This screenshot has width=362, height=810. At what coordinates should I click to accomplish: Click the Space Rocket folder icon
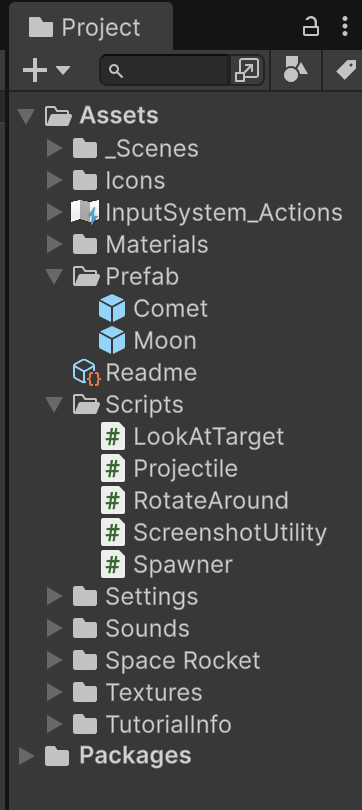click(85, 661)
